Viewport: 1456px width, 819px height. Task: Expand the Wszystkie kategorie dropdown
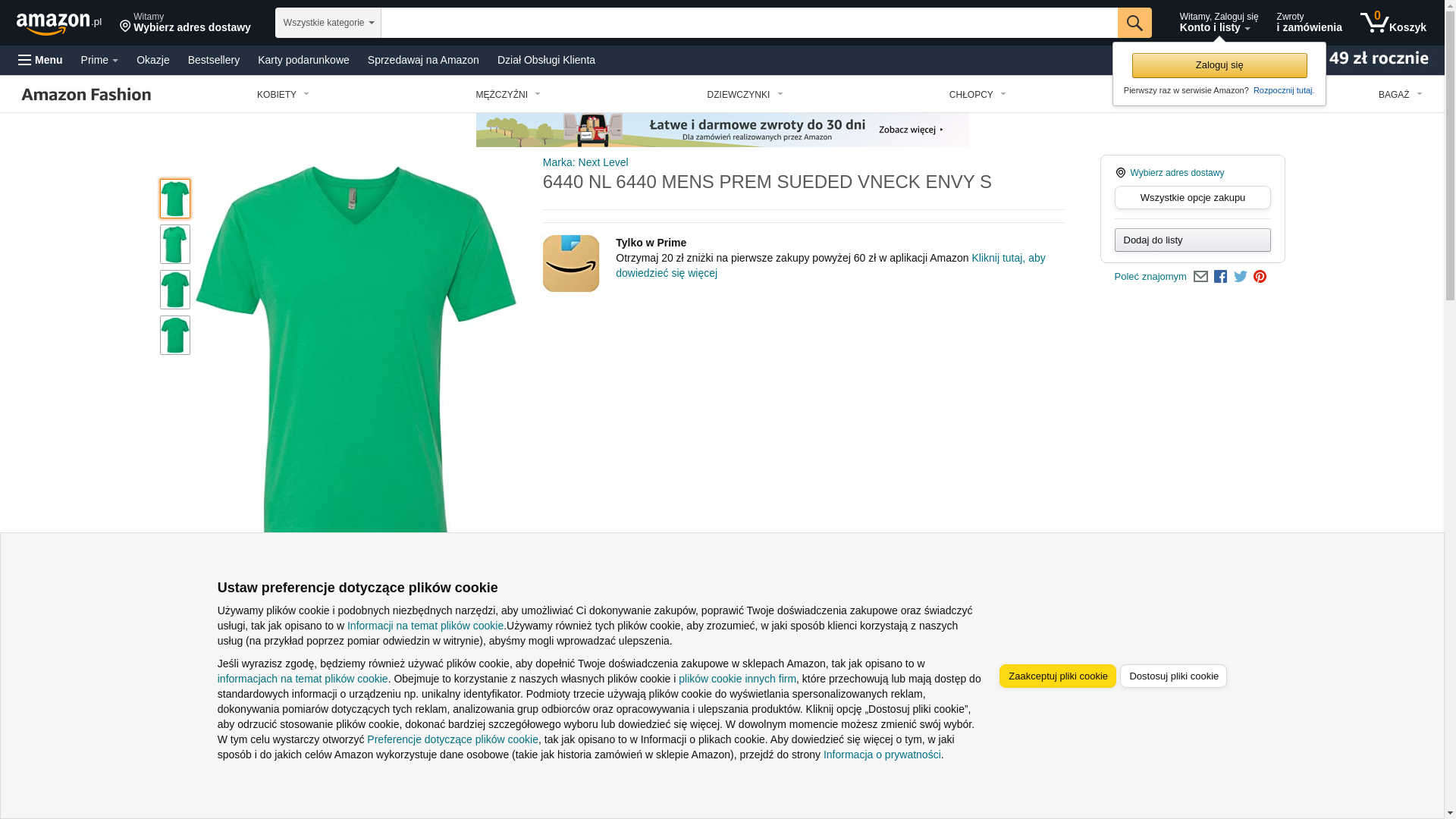pos(328,23)
